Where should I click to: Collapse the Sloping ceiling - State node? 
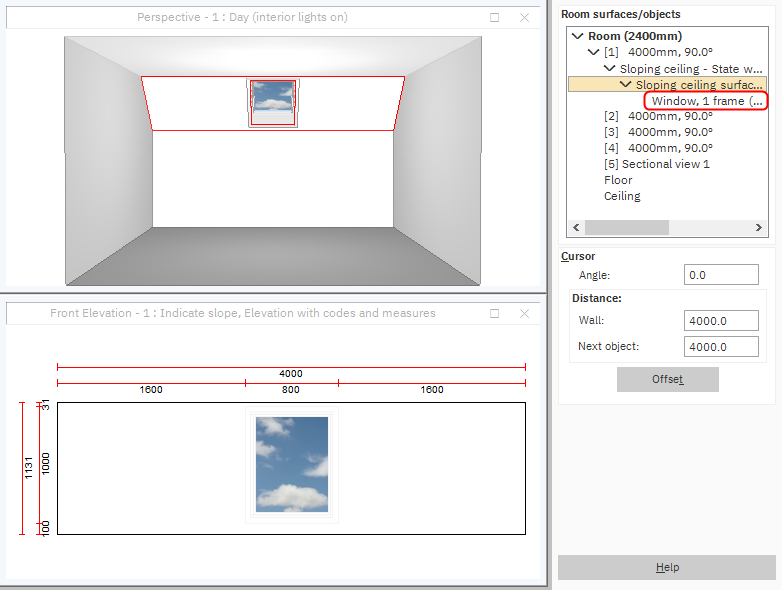610,69
